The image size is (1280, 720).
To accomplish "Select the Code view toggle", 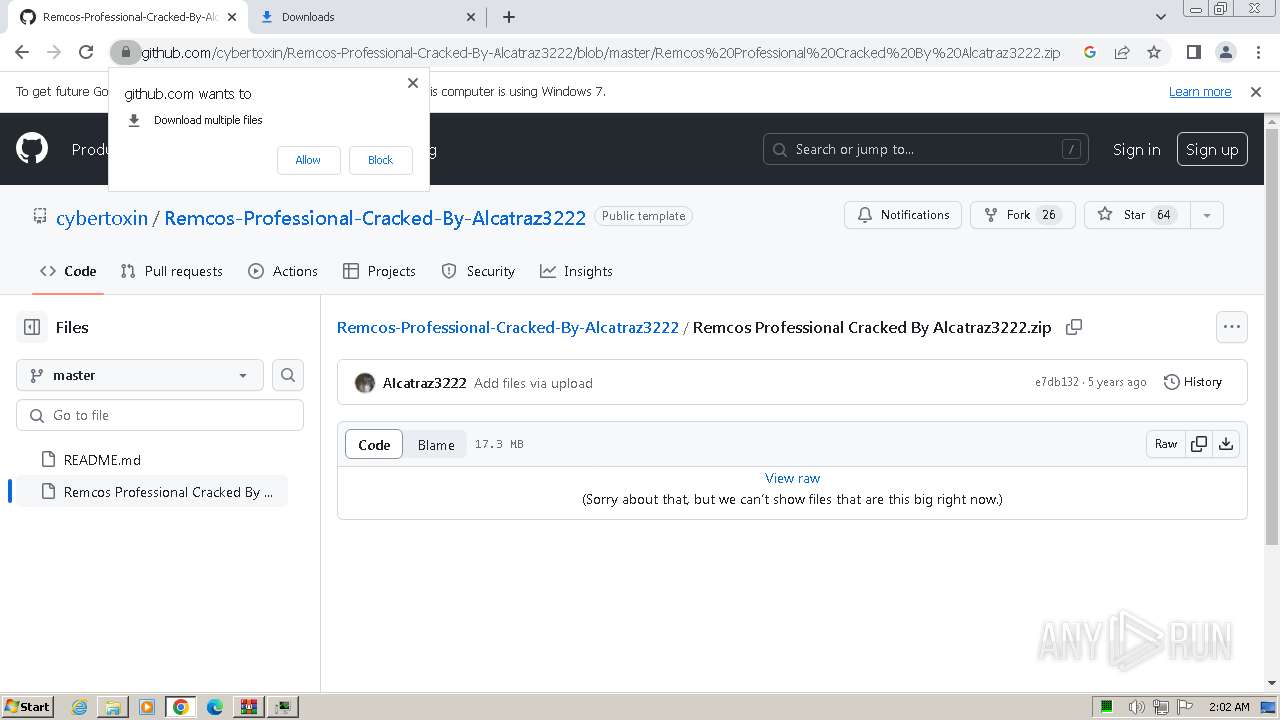I will coord(374,445).
